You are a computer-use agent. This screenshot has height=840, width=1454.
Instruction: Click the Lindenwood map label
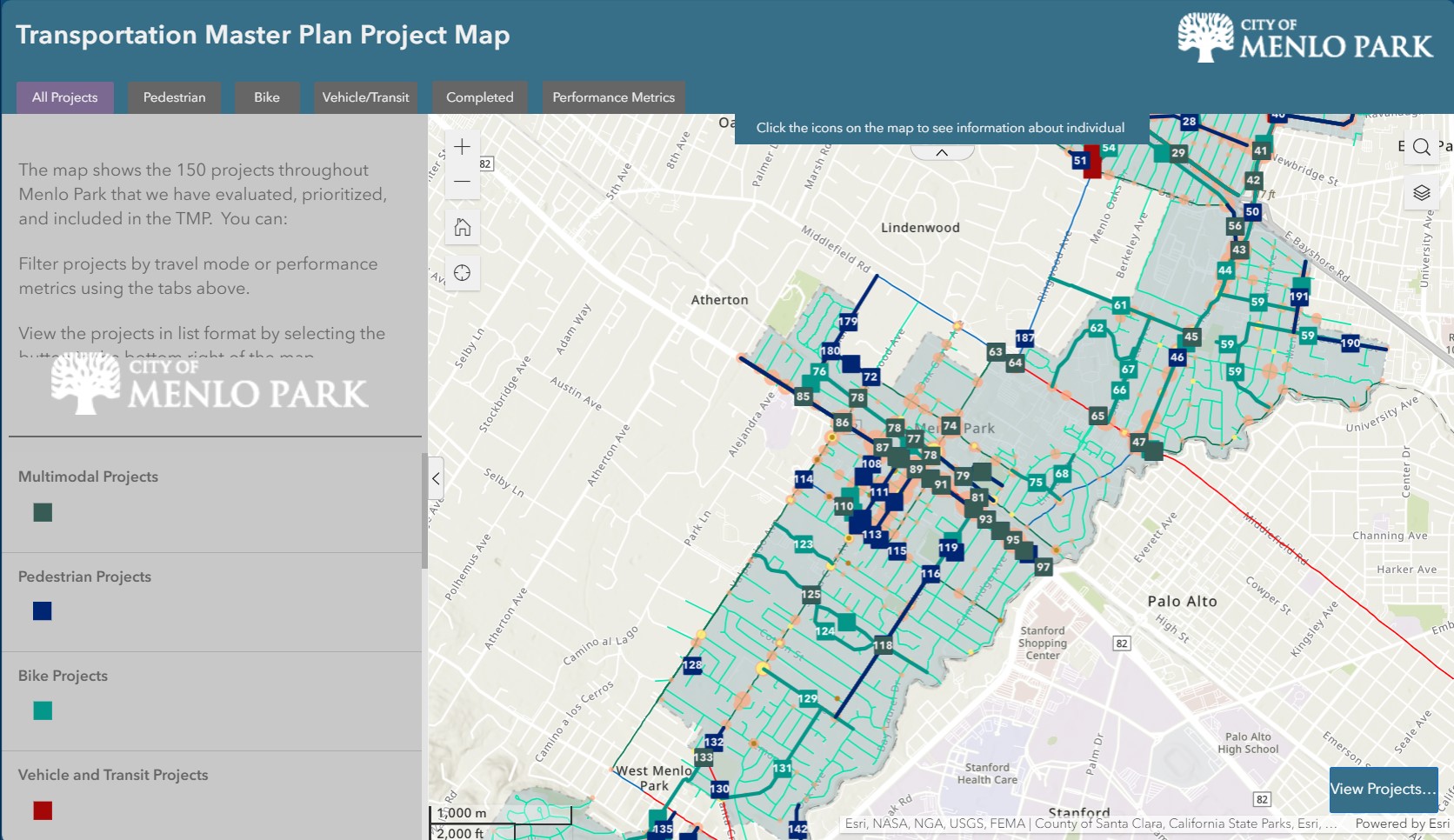[x=920, y=228]
